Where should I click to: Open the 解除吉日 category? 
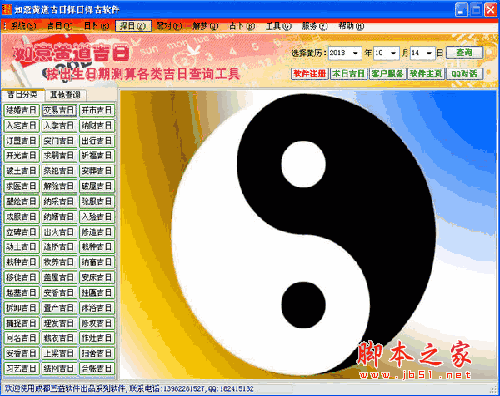tap(59, 186)
